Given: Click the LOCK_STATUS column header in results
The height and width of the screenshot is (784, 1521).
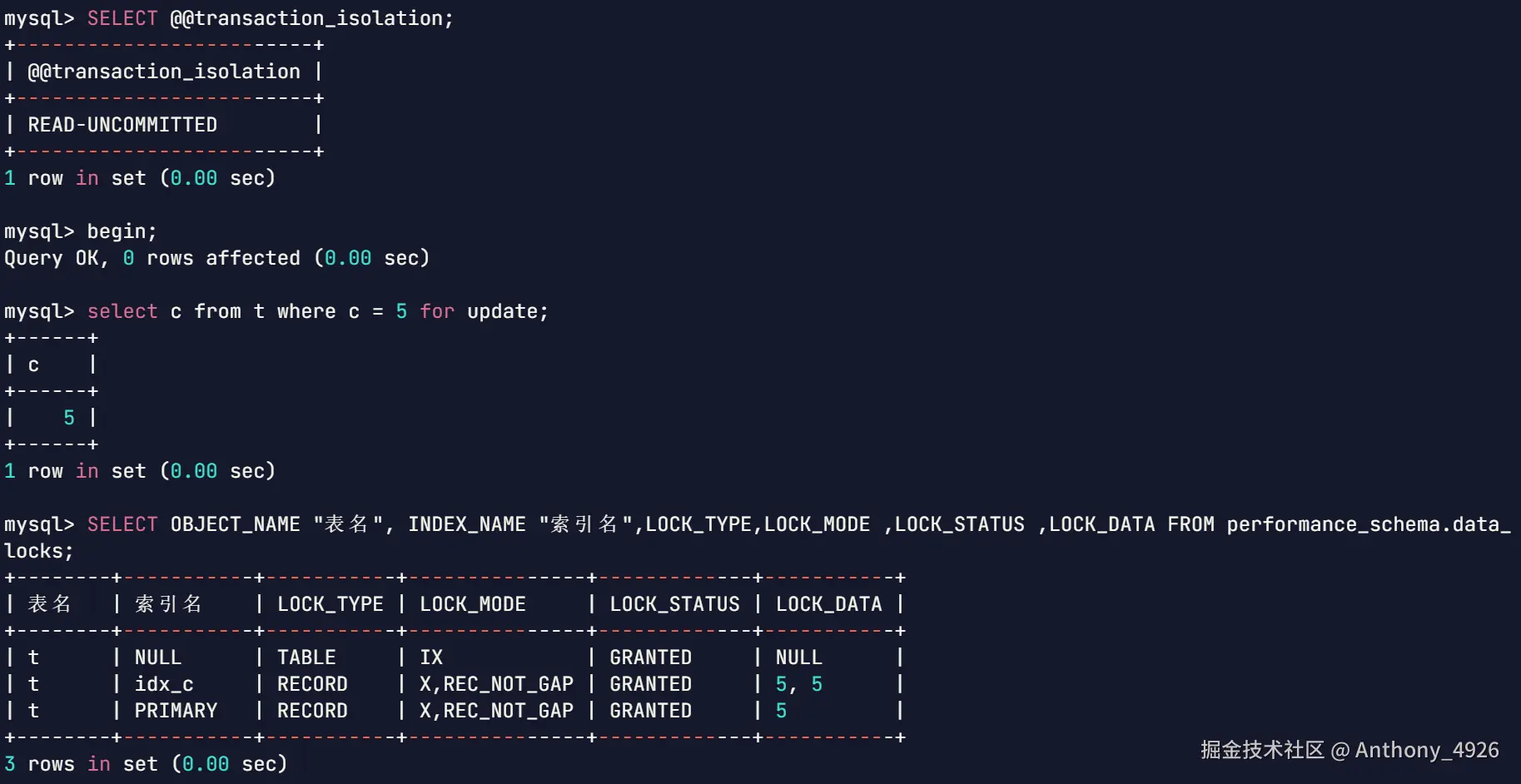Looking at the screenshot, I should click(674, 604).
